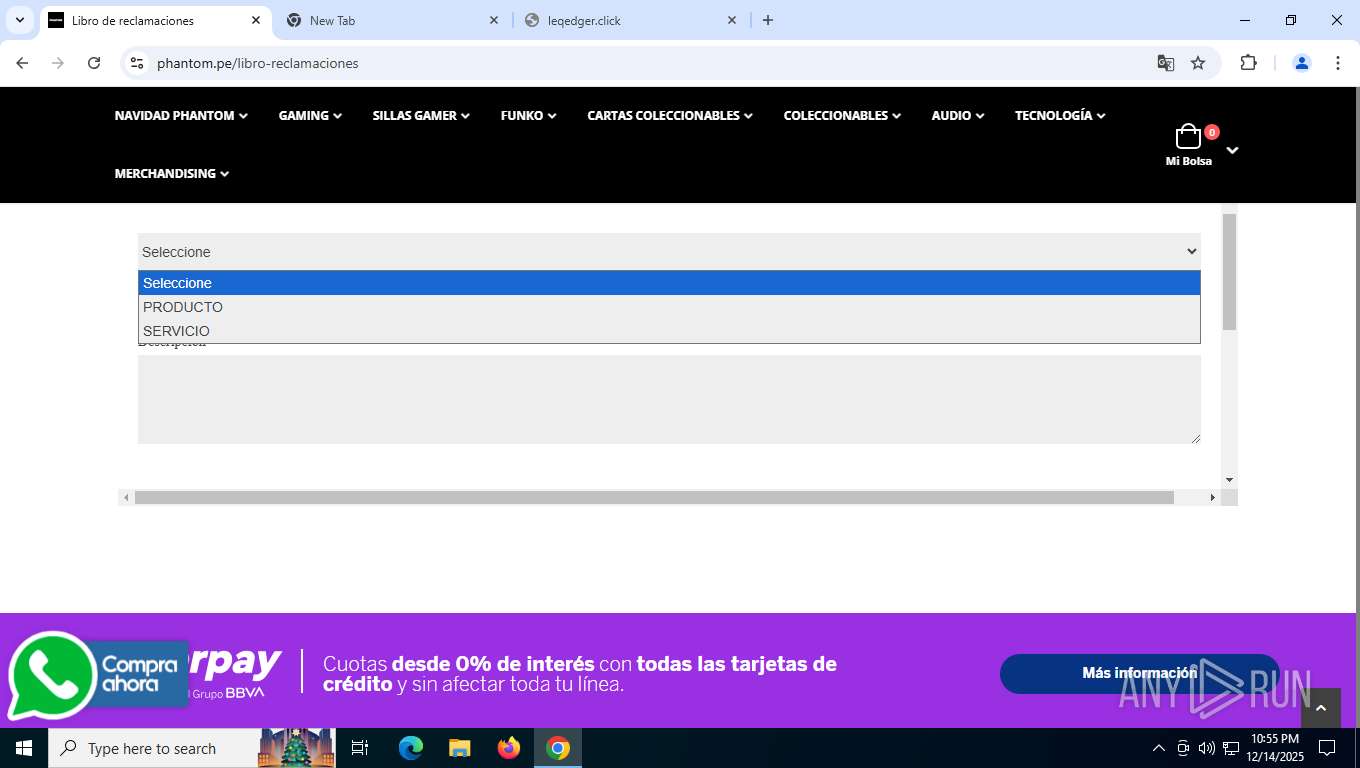1360x768 pixels.
Task: Launch Microsoft Edge from the taskbar
Action: pos(411,748)
